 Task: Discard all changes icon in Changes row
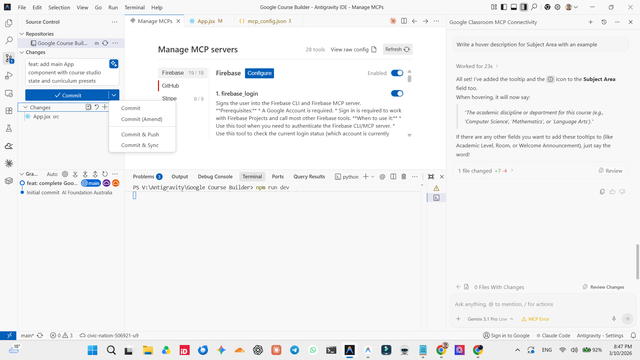click(97, 107)
